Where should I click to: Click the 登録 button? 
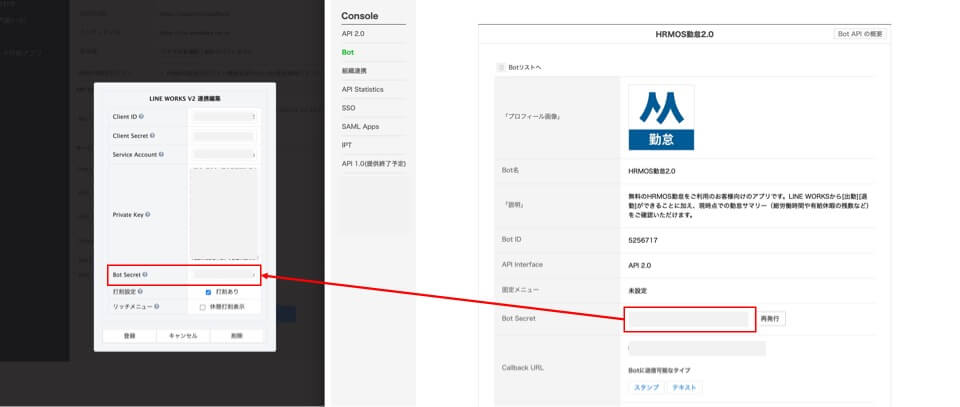pos(129,336)
